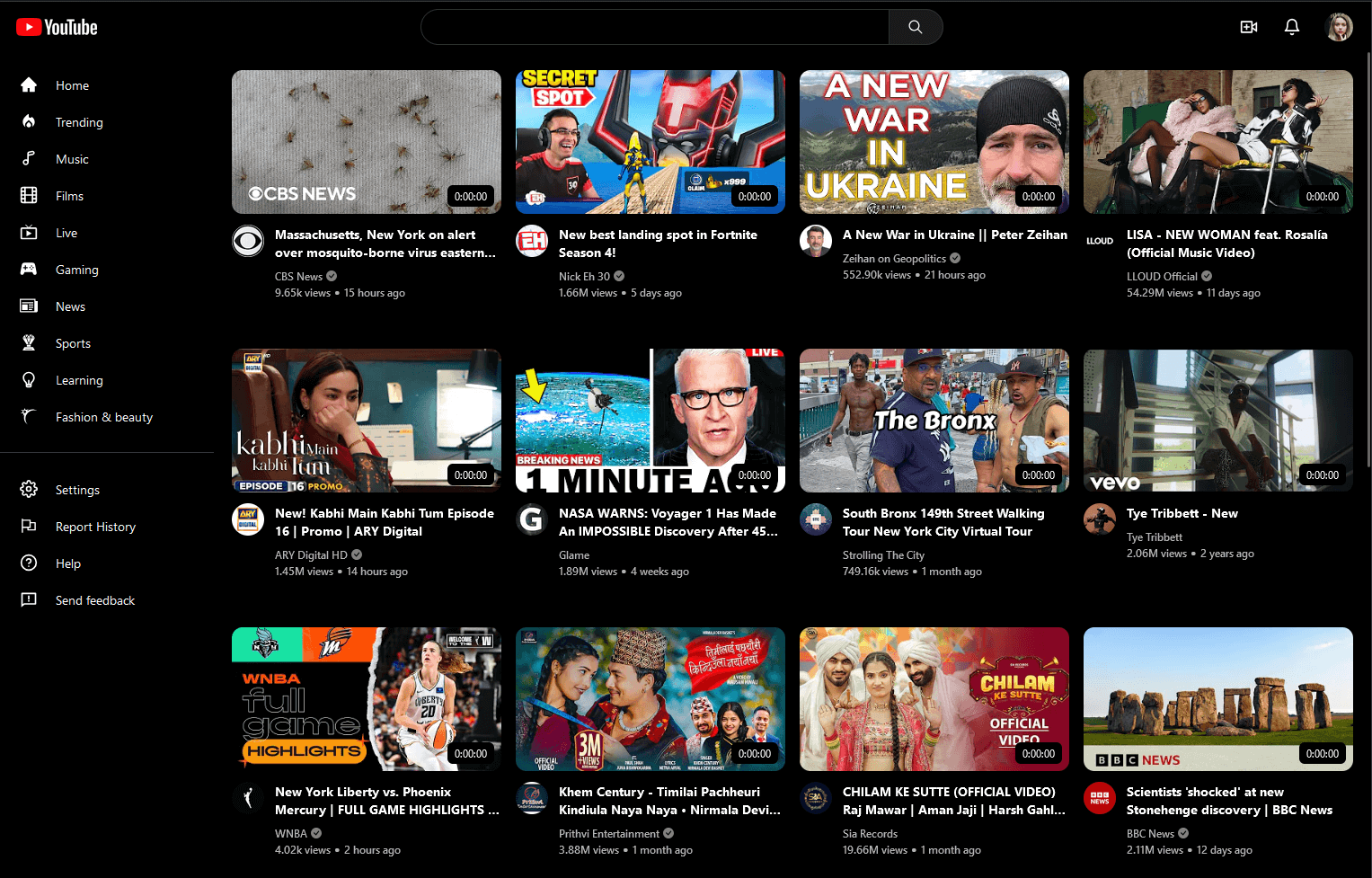Select Trending in the sidebar
1372x878 pixels.
[79, 122]
